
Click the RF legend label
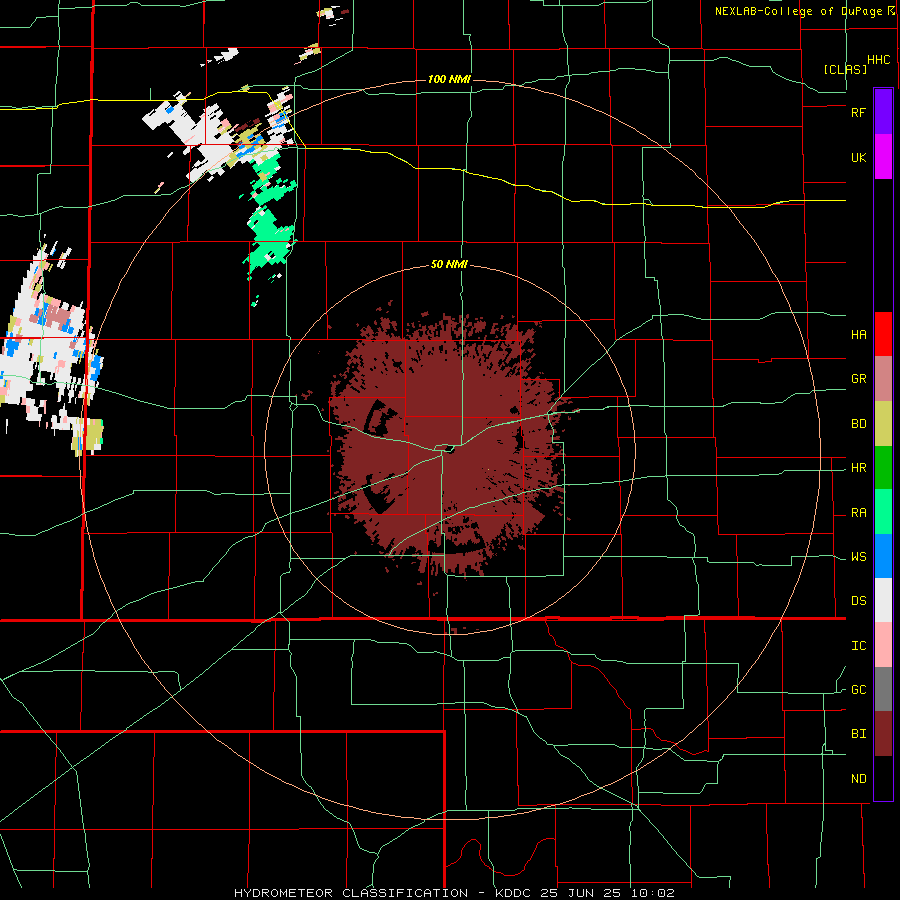858,112
